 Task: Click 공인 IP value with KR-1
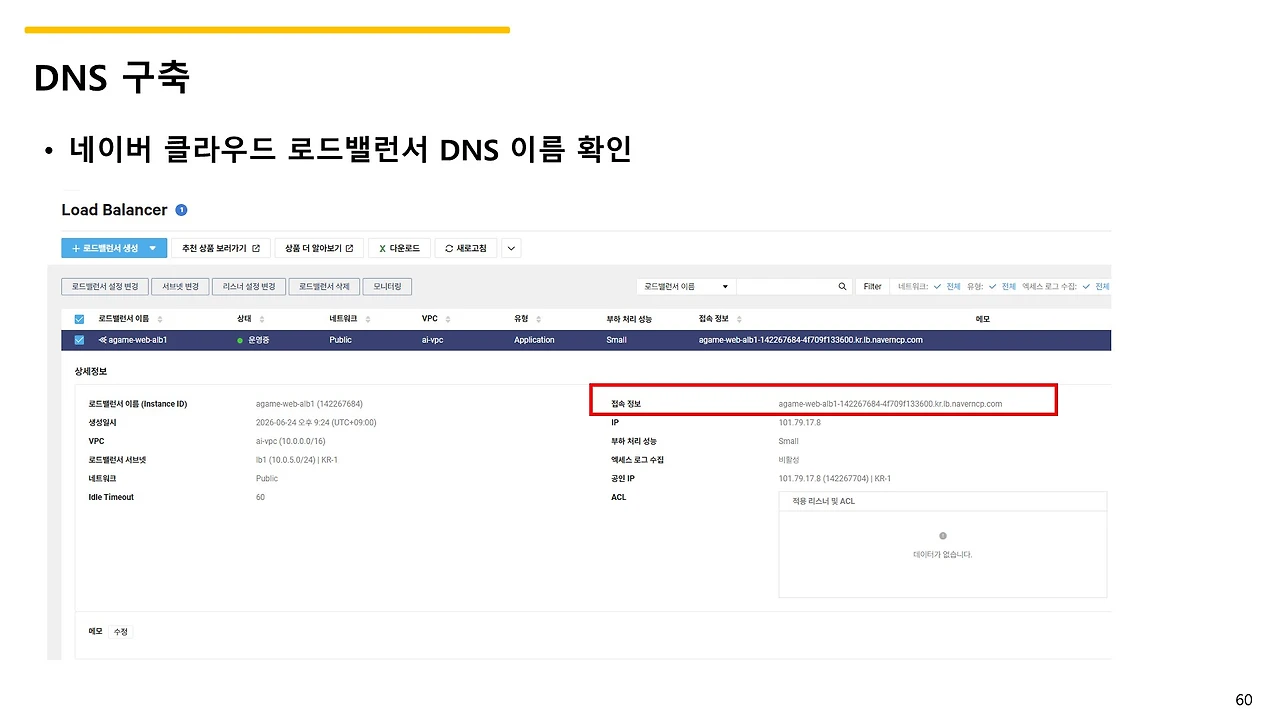(x=835, y=479)
